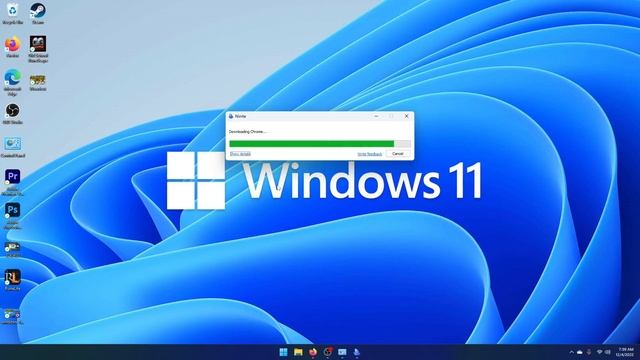Minimize the Ninite installer window
640x360 pixels.
376,116
